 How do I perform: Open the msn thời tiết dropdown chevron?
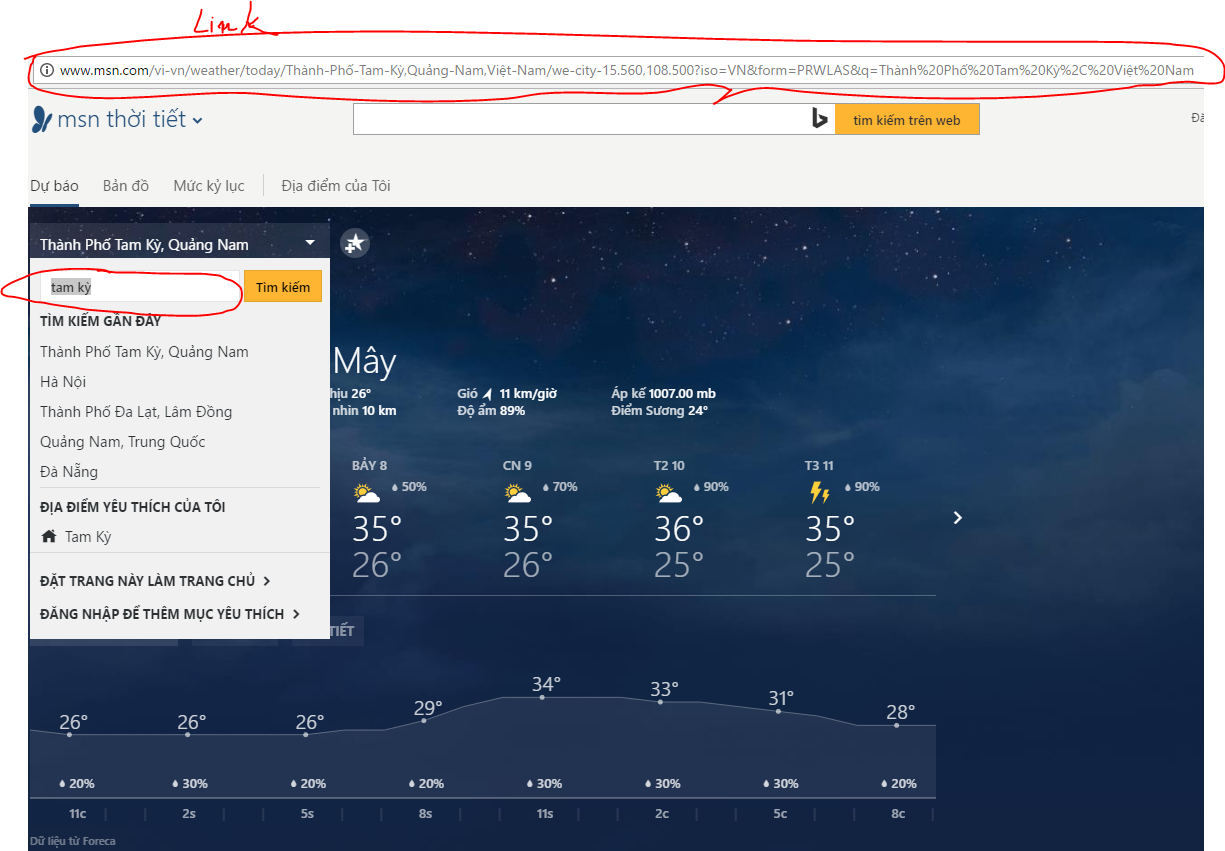point(197,121)
